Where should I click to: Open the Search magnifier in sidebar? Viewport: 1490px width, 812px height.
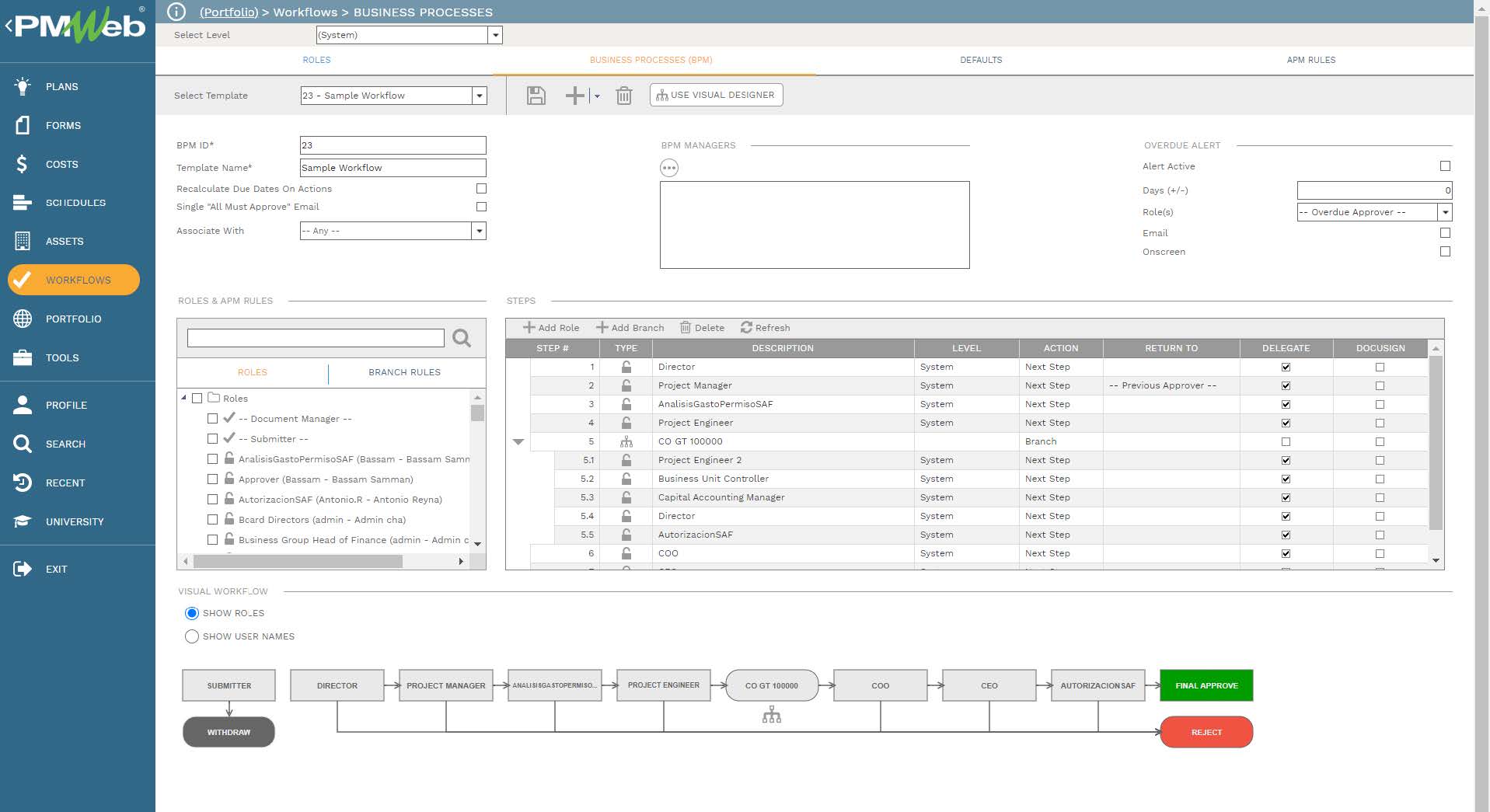coord(23,444)
